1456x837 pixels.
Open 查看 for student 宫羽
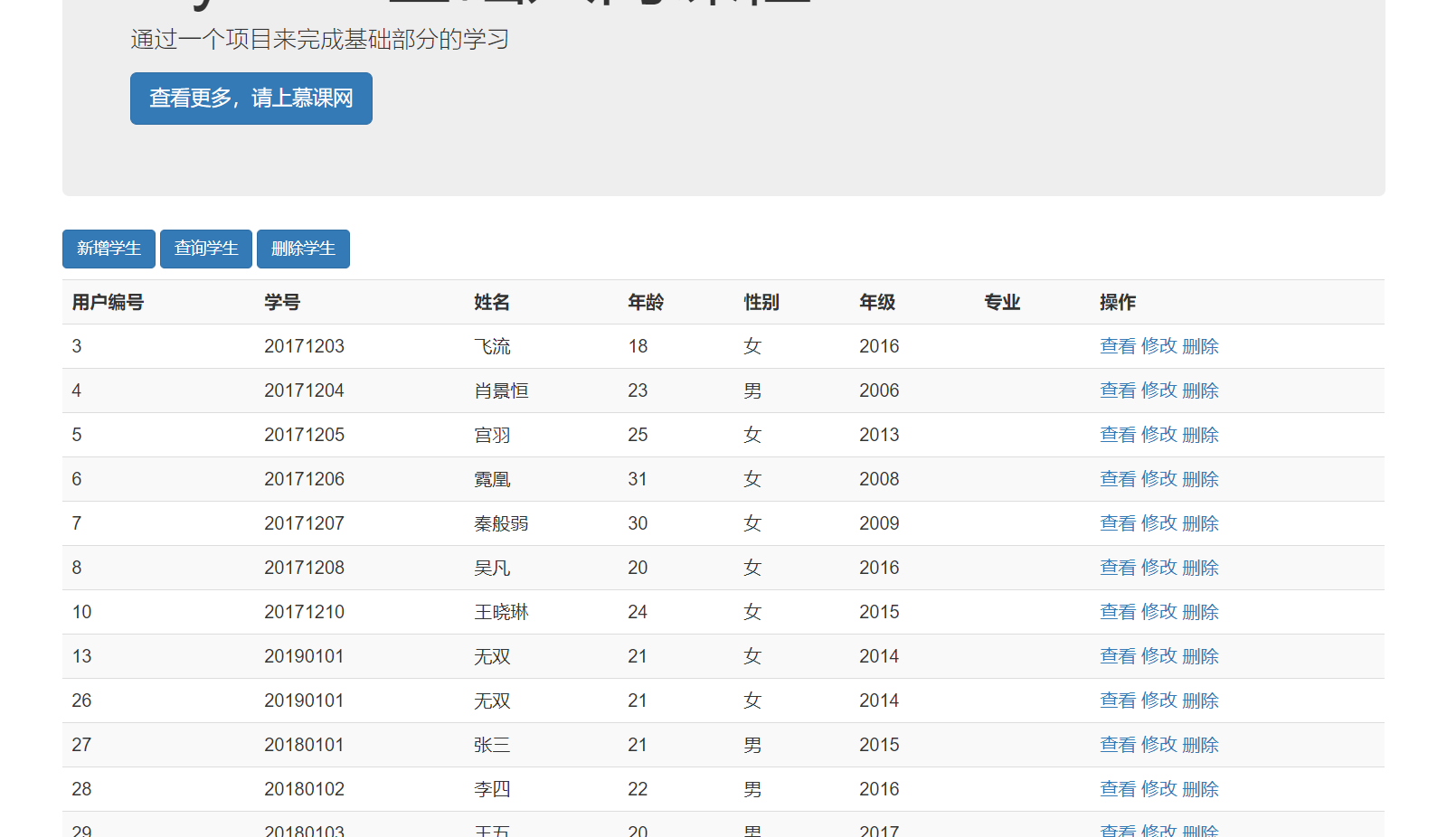(x=1118, y=435)
